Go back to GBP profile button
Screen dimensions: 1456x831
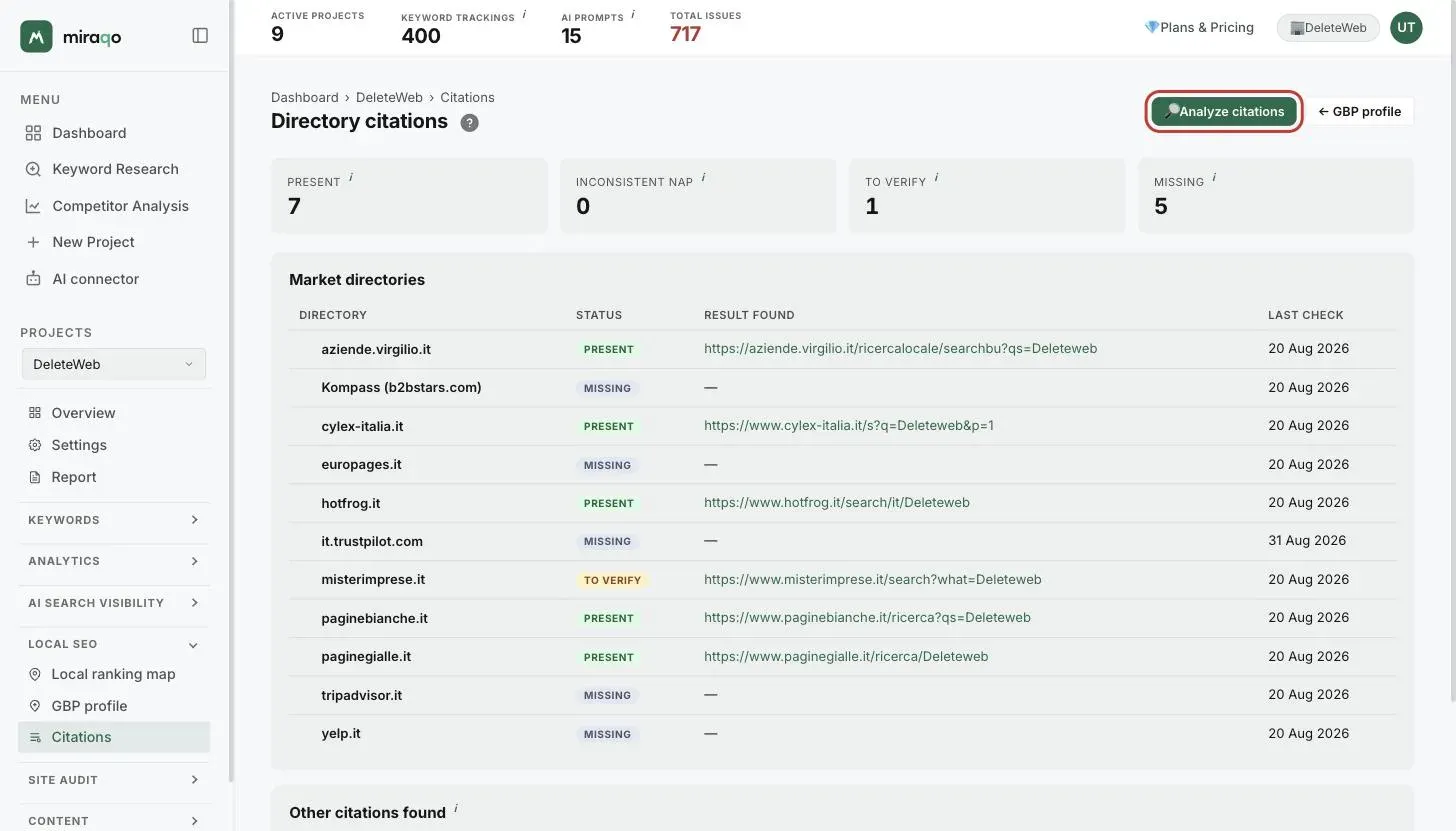pyautogui.click(x=1360, y=111)
